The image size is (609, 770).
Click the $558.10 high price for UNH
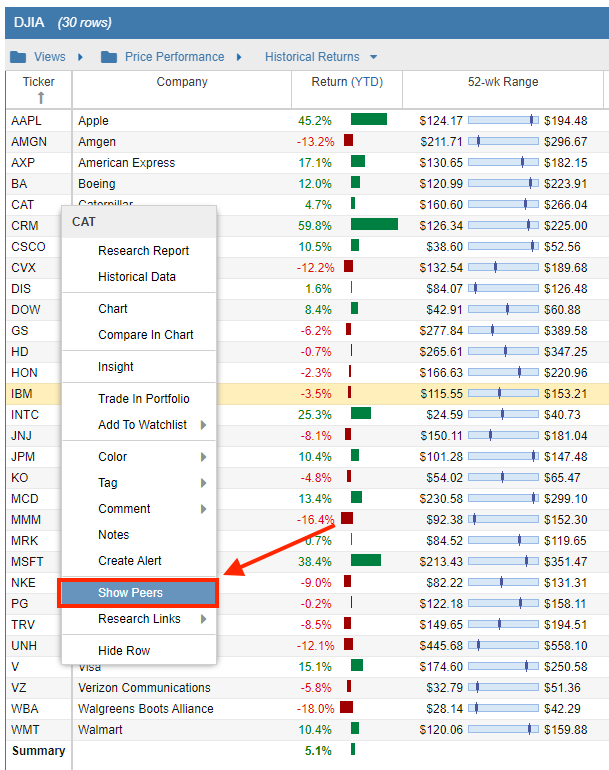(x=565, y=646)
